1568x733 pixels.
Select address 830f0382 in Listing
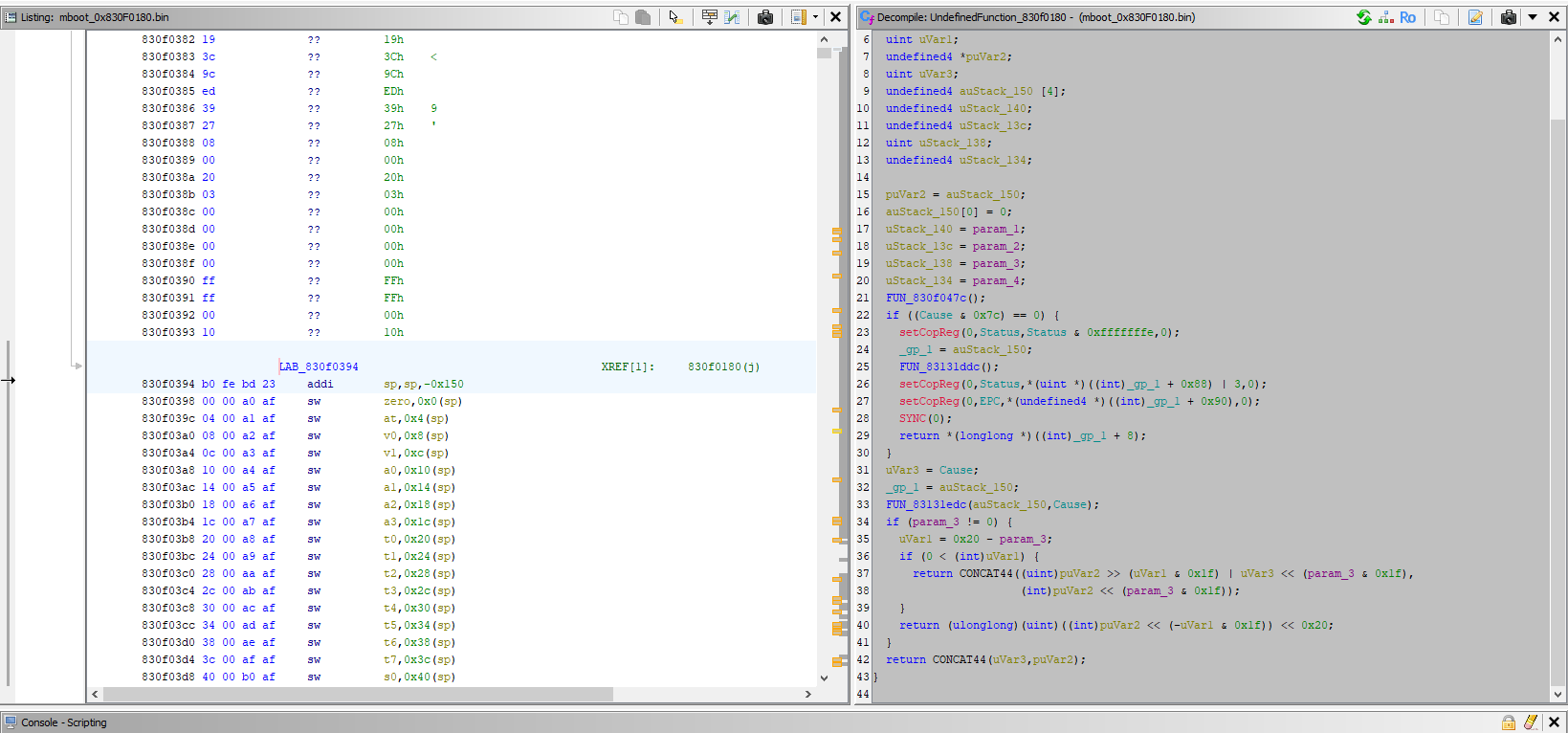pos(168,39)
